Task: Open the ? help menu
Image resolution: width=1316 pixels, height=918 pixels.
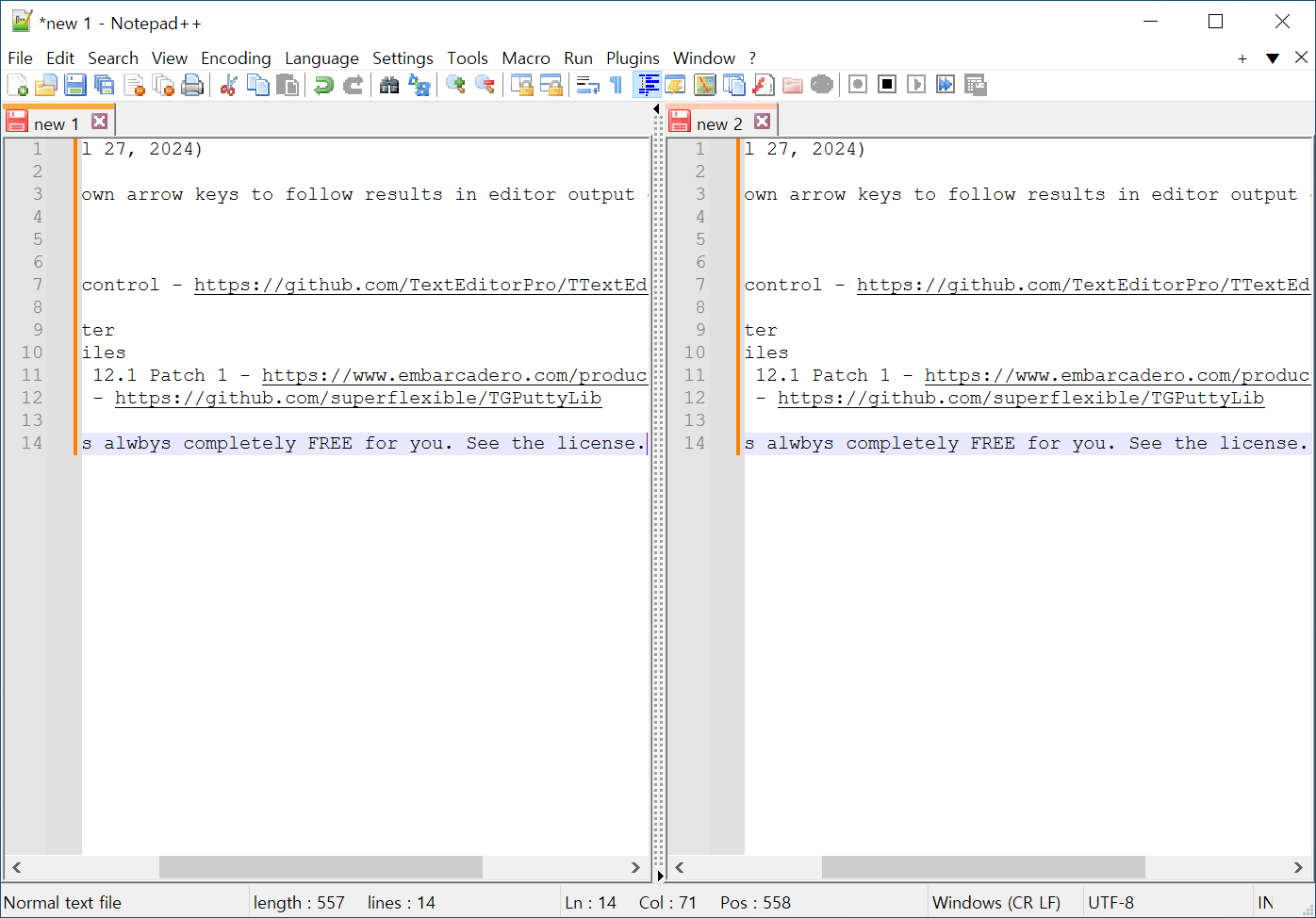Action: [x=752, y=58]
